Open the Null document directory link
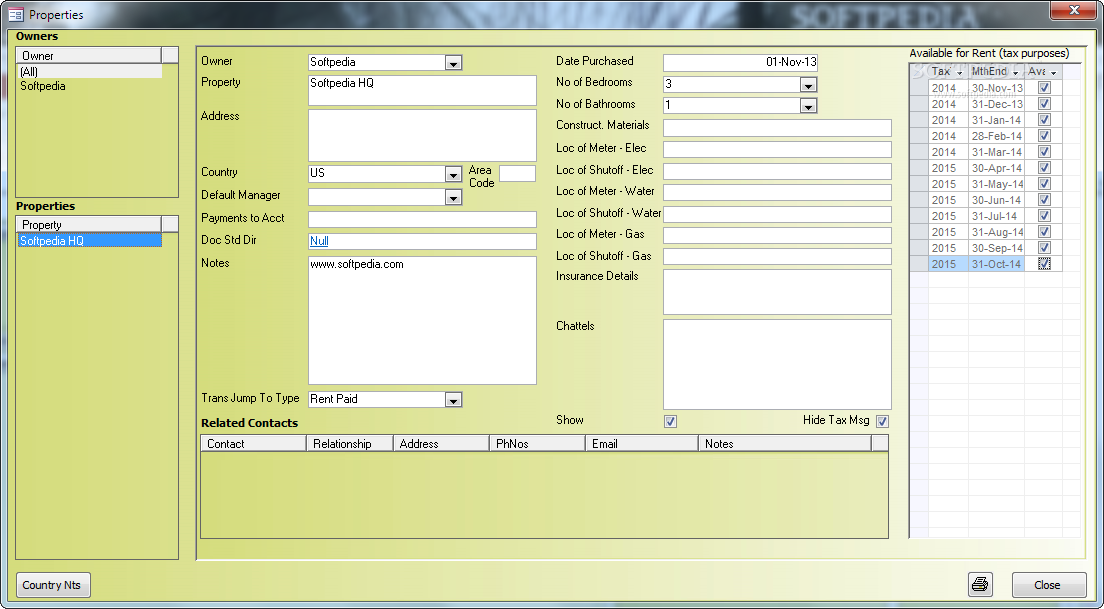Screen dimensions: 1104x609 coord(319,241)
